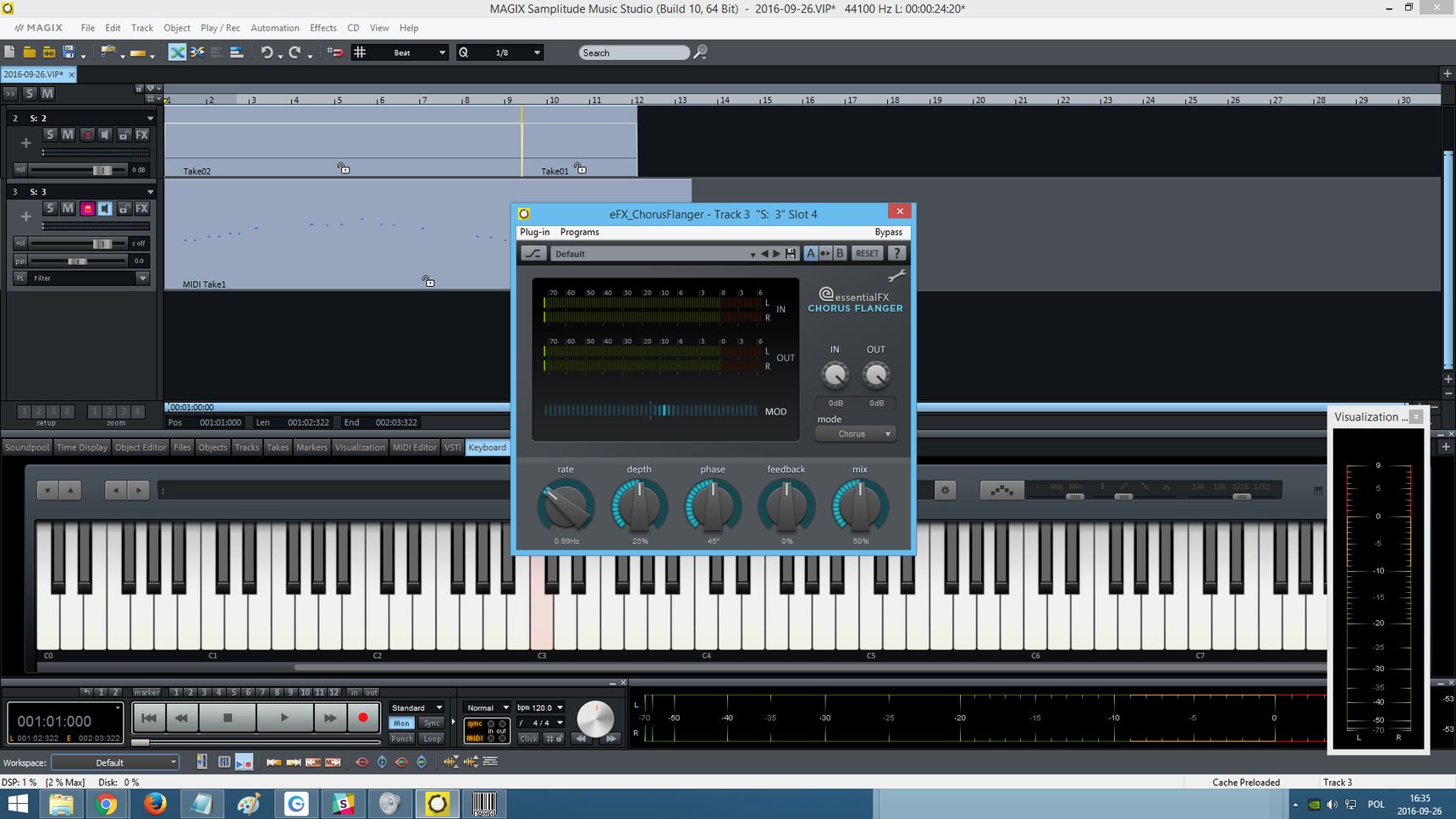Toggle lock on track 2
This screenshot has width=1456, height=819.
[124, 135]
